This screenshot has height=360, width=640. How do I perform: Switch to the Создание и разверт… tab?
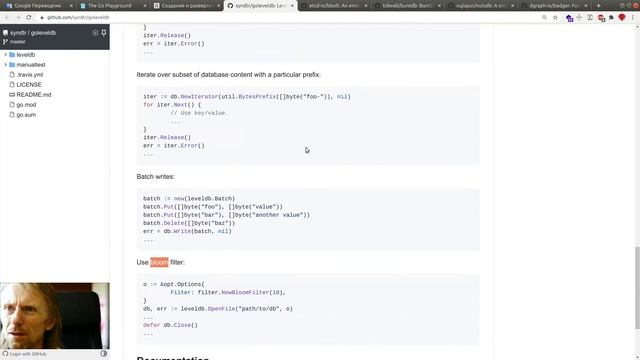(x=186, y=6)
